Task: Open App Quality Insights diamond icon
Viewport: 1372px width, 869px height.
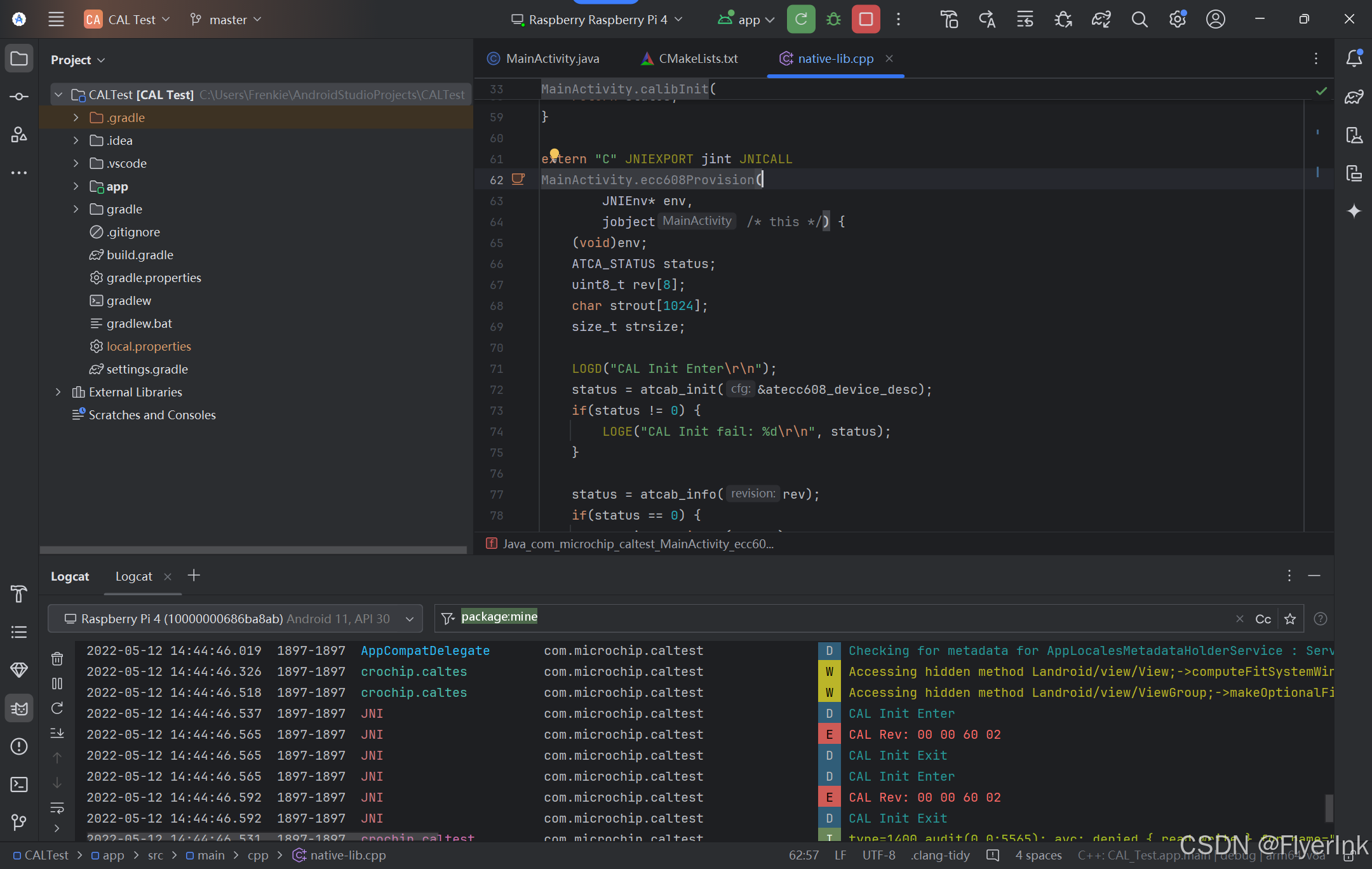Action: (x=19, y=670)
